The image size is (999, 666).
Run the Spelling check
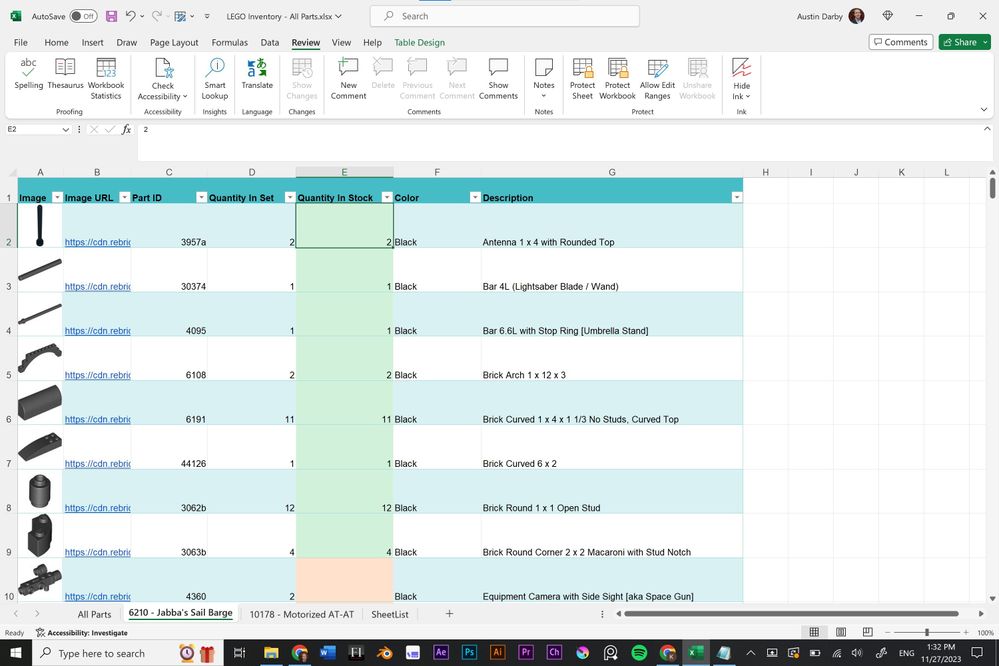pyautogui.click(x=28, y=74)
